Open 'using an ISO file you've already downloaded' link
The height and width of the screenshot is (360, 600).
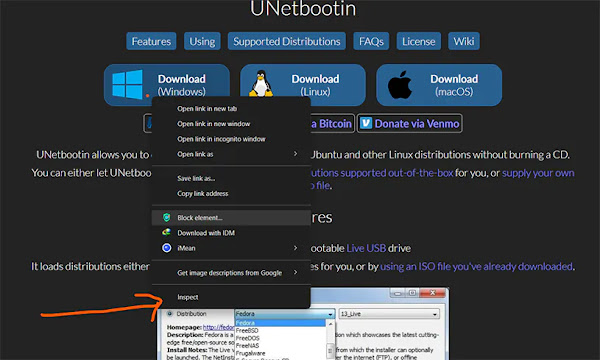coord(476,266)
